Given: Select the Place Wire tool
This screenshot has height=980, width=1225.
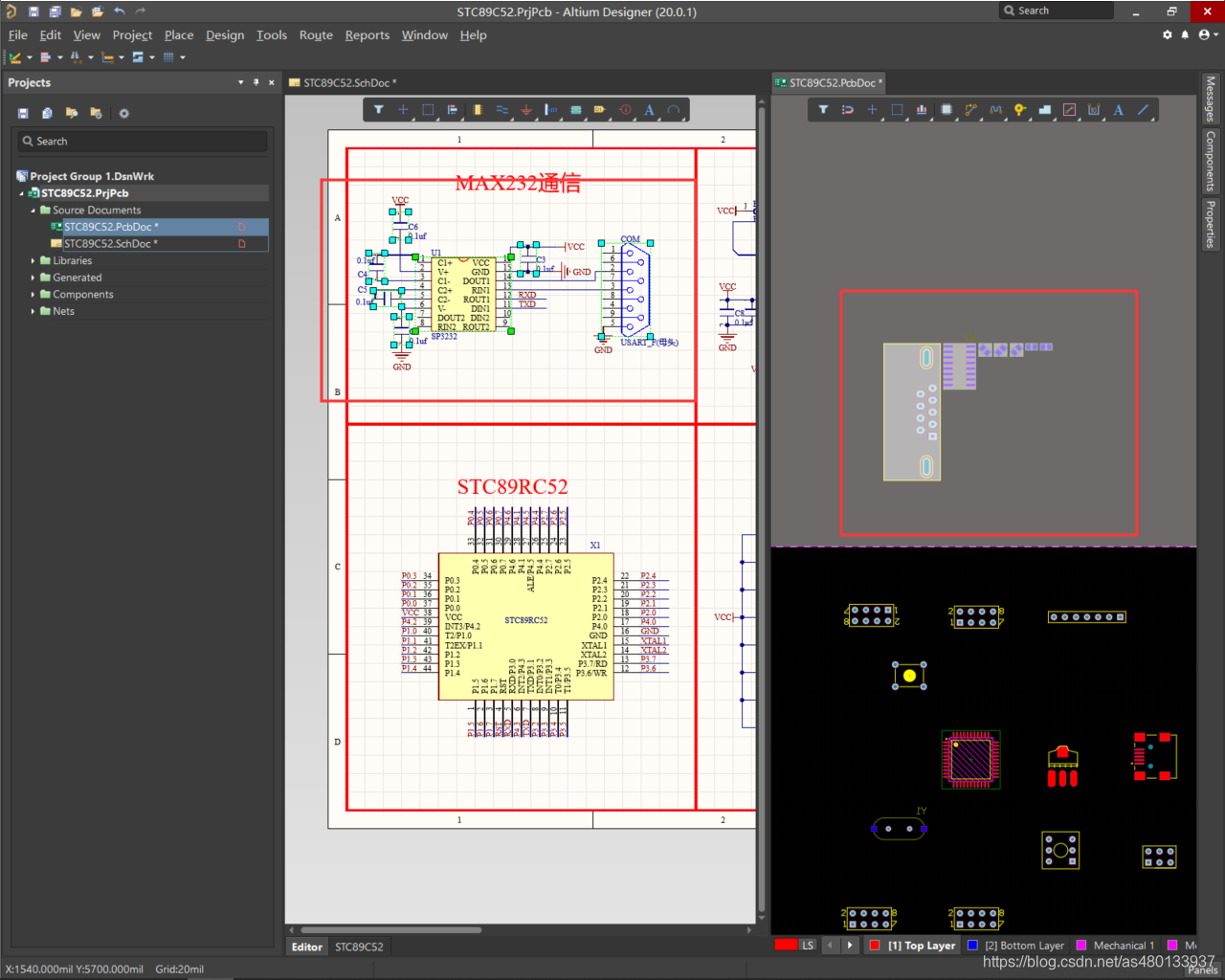Looking at the screenshot, I should point(502,110).
